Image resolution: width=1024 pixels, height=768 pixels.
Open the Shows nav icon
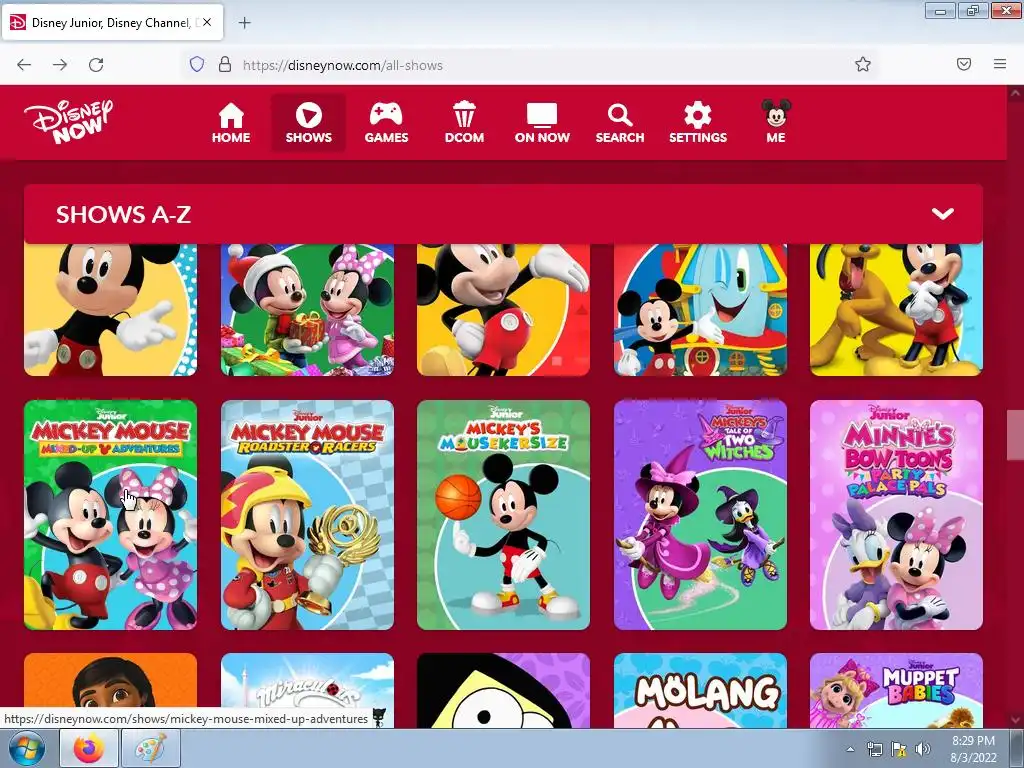pos(308,123)
